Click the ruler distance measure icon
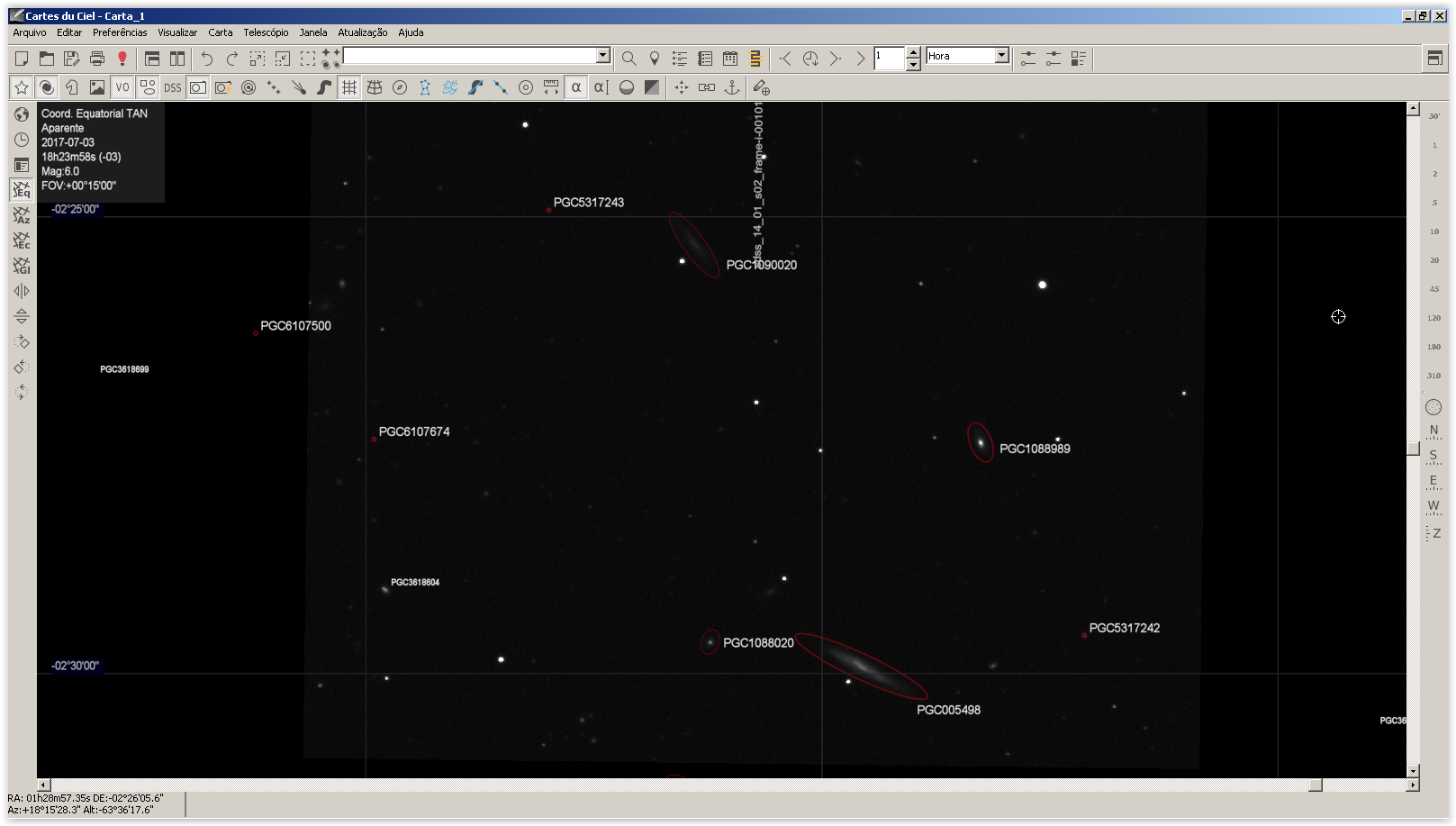The height and width of the screenshot is (826, 1456). coord(551,87)
